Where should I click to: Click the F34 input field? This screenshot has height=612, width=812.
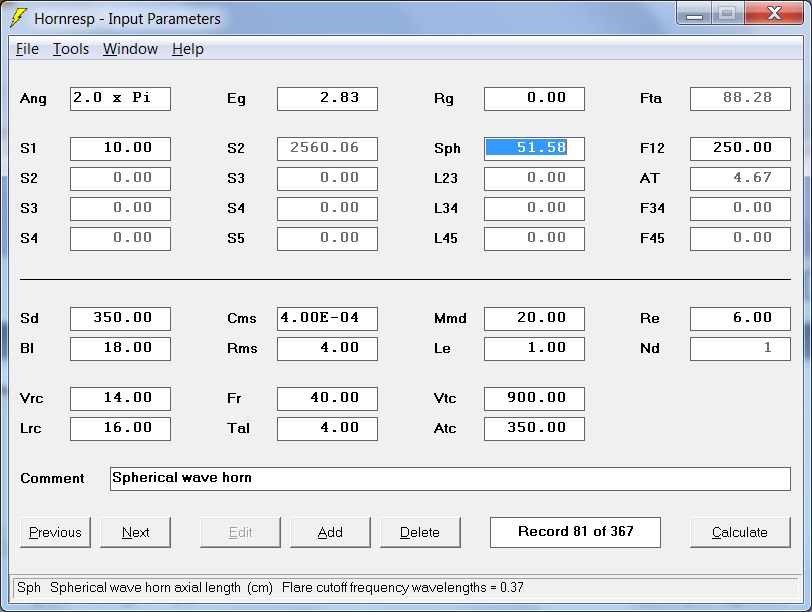tap(741, 209)
